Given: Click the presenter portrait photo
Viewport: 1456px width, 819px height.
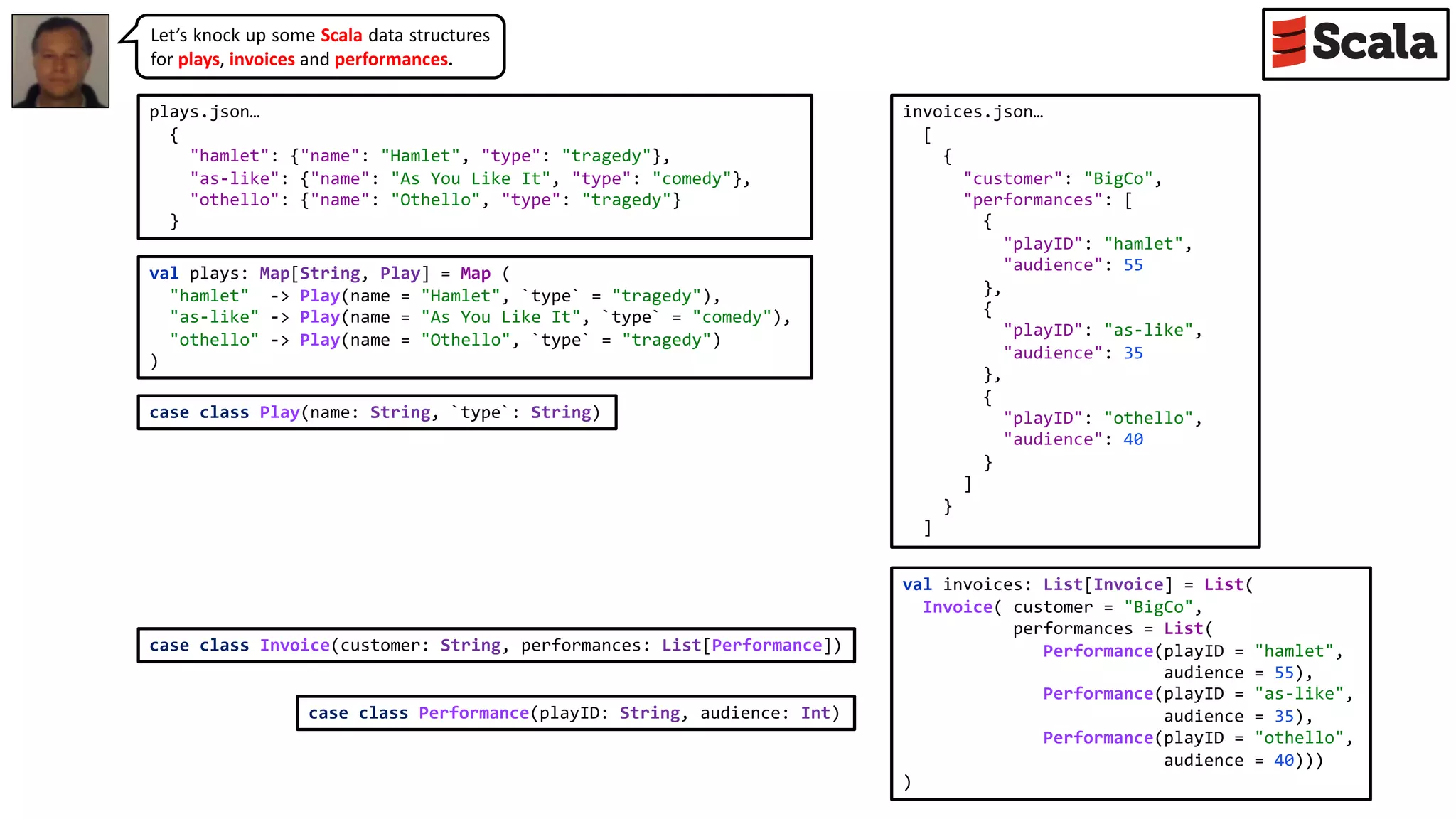Looking at the screenshot, I should (x=60, y=61).
